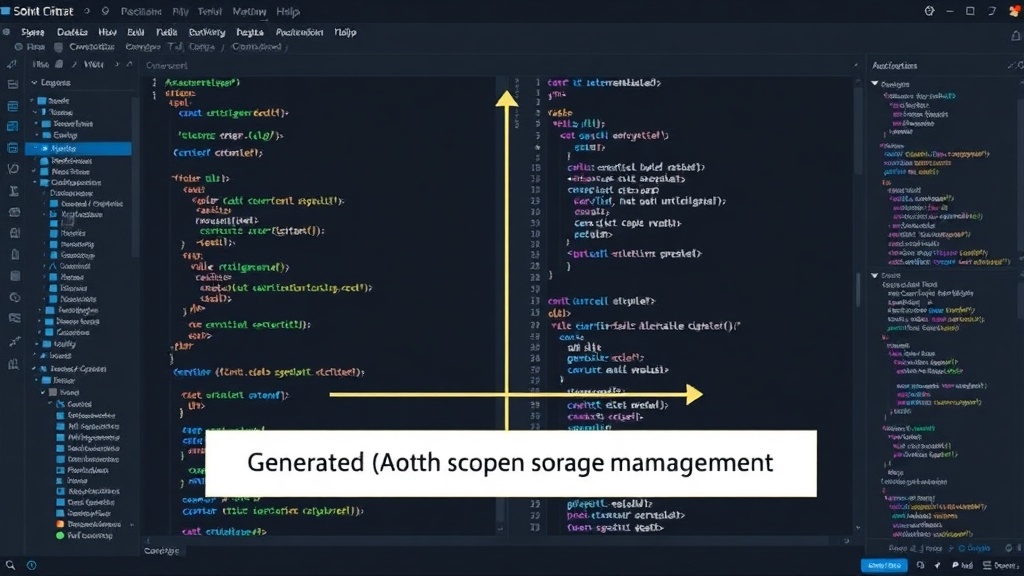
Task: Click the orange icon in the title bar corner
Action: 1014,11
